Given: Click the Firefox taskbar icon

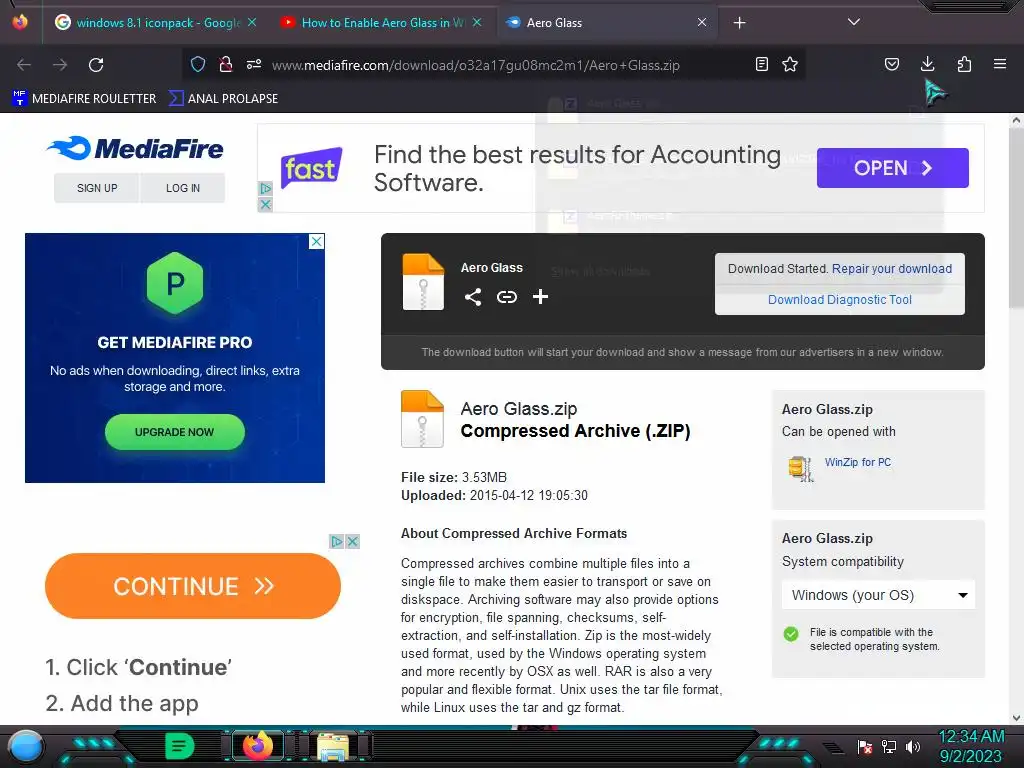Looking at the screenshot, I should click(257, 746).
